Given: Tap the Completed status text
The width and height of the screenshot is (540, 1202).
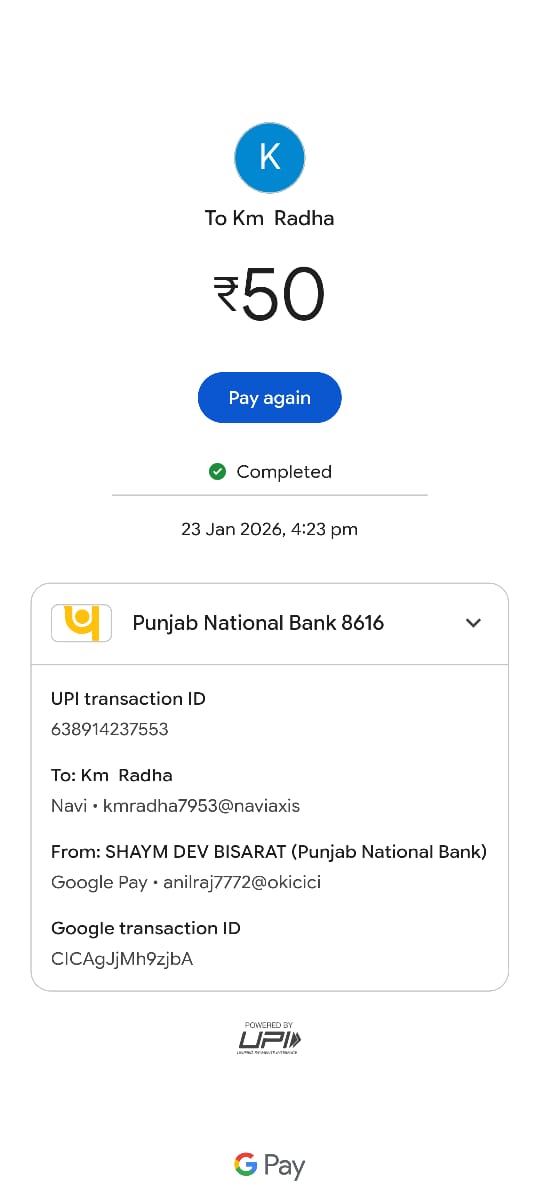Looking at the screenshot, I should (x=284, y=471).
